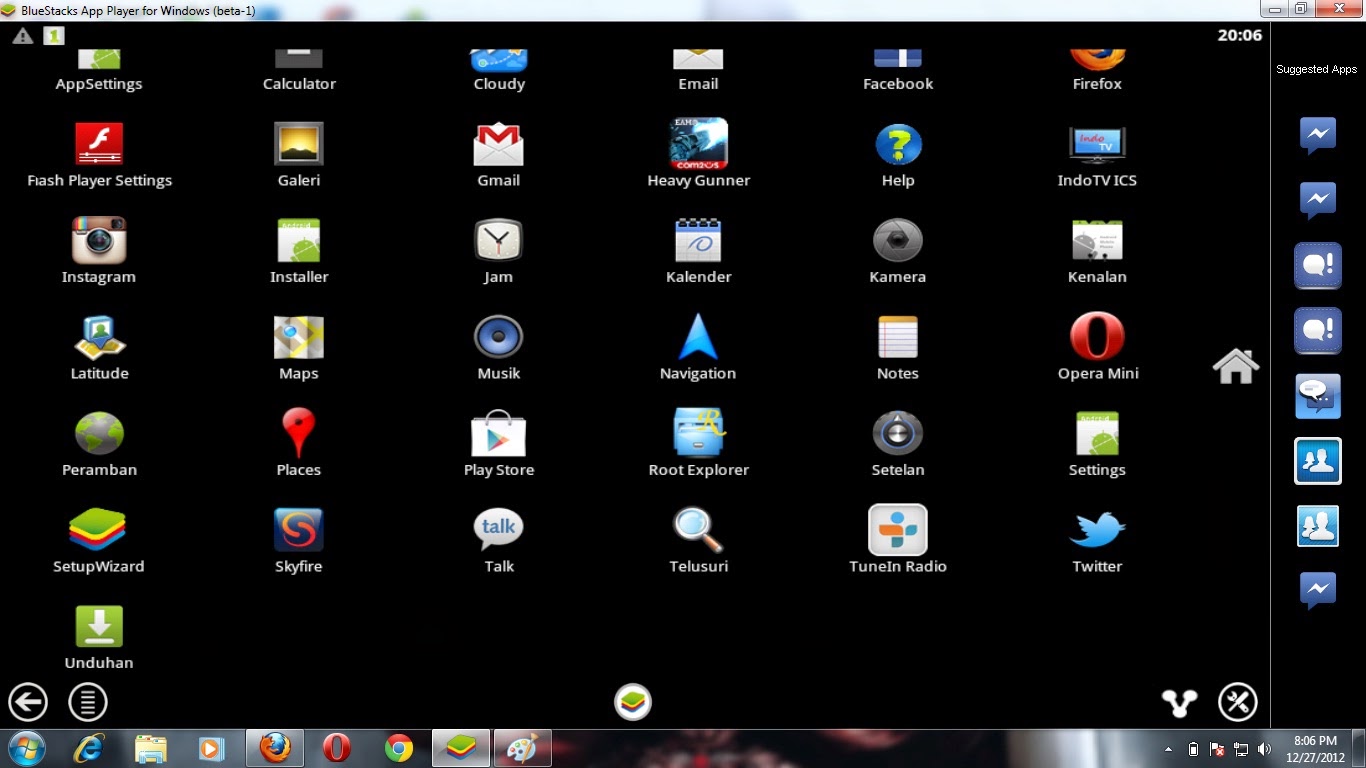Switch to Paint in the taskbar
The width and height of the screenshot is (1366, 768).
(522, 748)
